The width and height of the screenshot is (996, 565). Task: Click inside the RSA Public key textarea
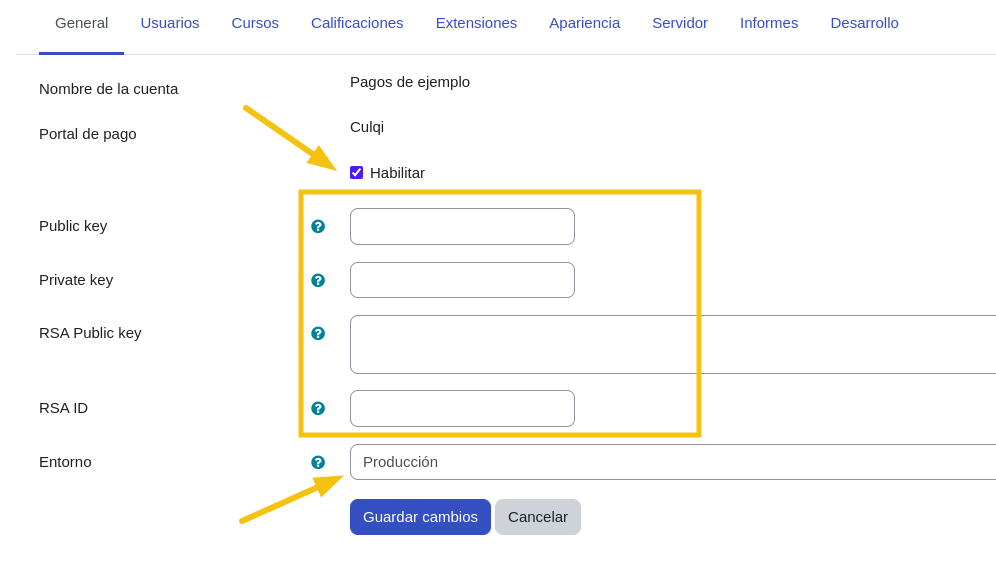672,344
